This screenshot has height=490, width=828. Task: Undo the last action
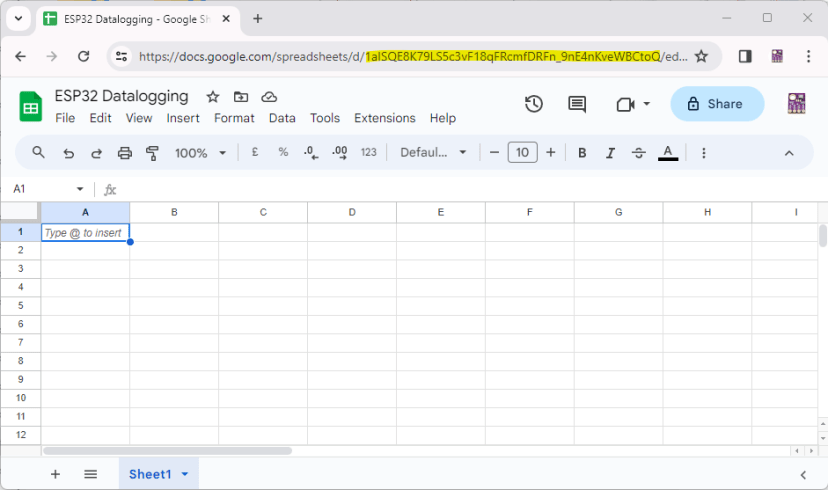pos(68,153)
